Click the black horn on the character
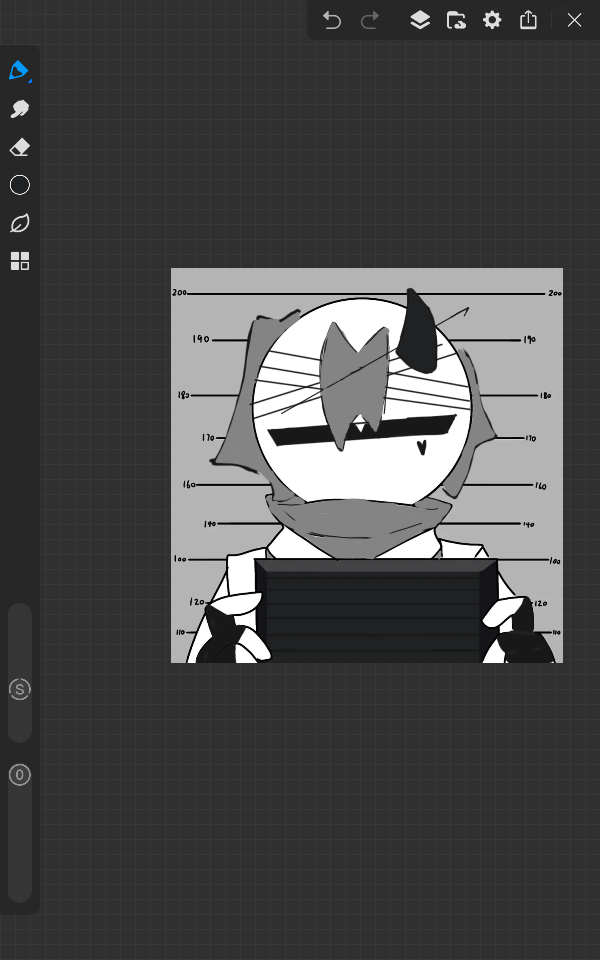600x960 pixels. [417, 332]
